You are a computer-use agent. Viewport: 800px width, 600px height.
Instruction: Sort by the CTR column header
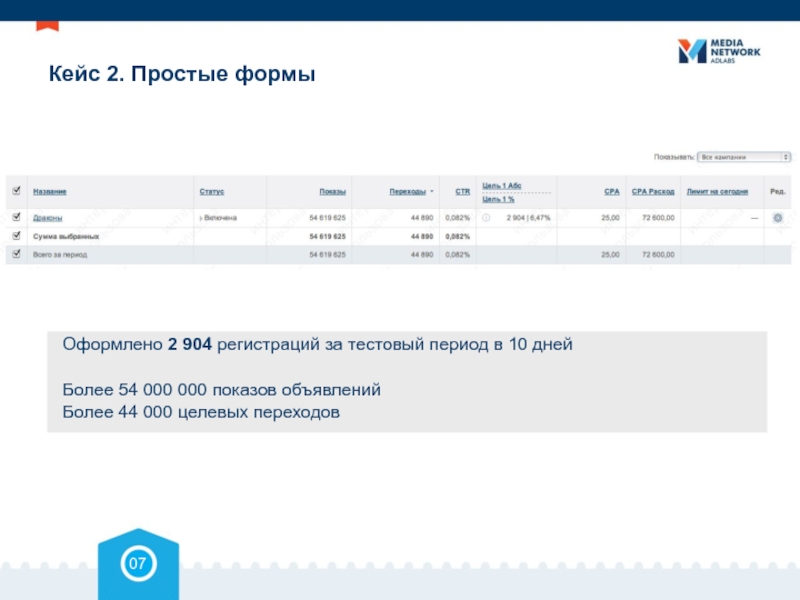tap(463, 191)
